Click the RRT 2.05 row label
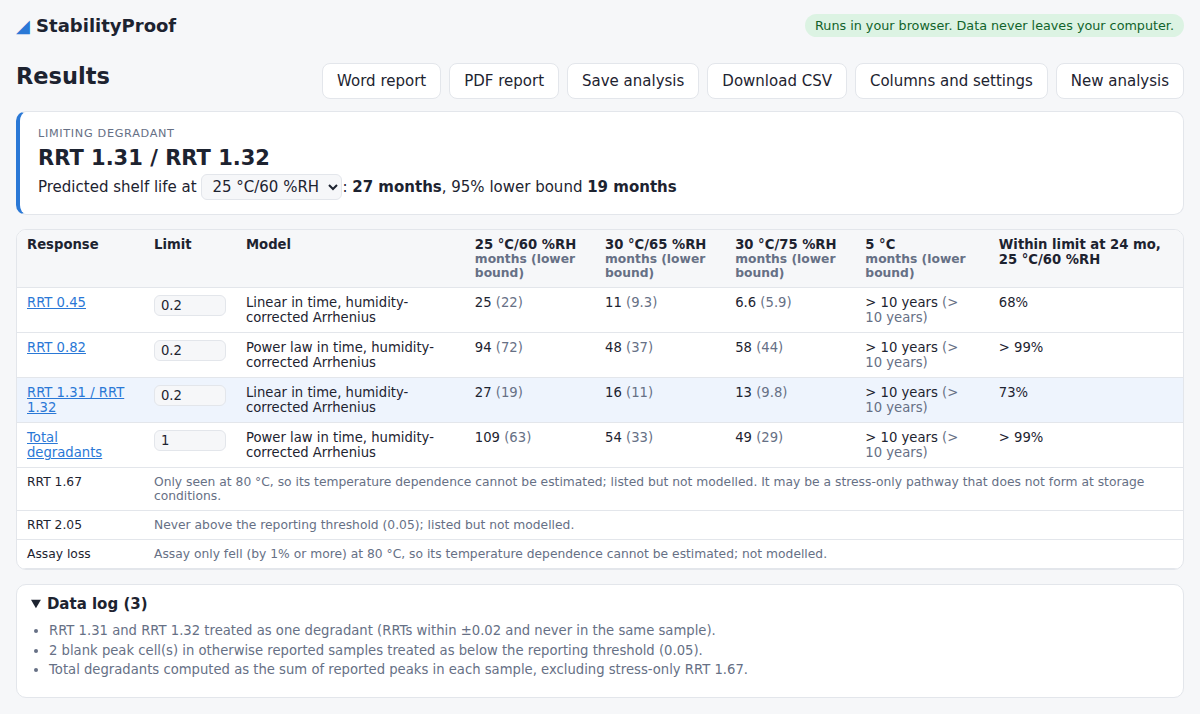 coord(55,525)
